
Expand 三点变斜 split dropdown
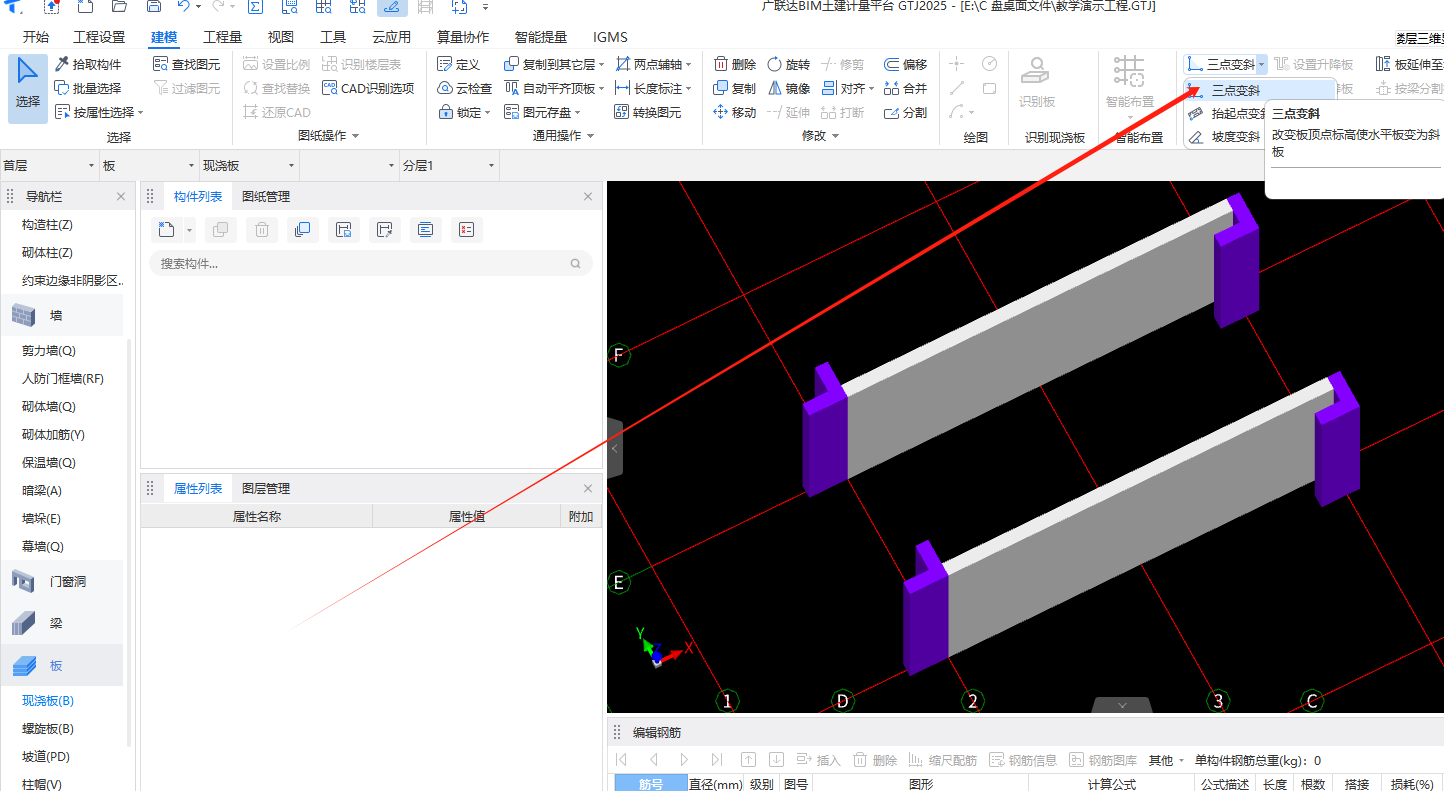[1261, 64]
